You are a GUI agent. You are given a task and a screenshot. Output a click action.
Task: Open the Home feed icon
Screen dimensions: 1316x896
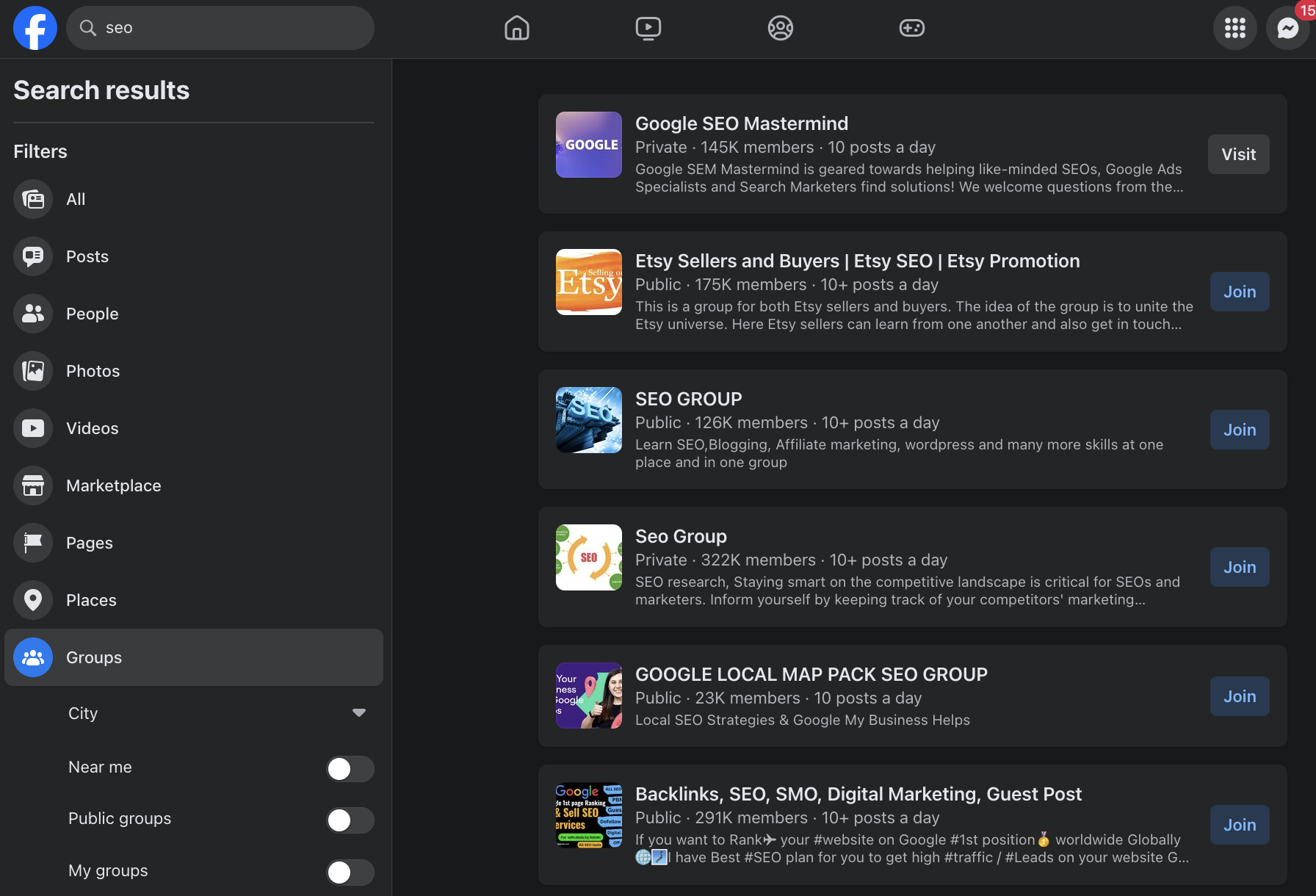point(517,28)
